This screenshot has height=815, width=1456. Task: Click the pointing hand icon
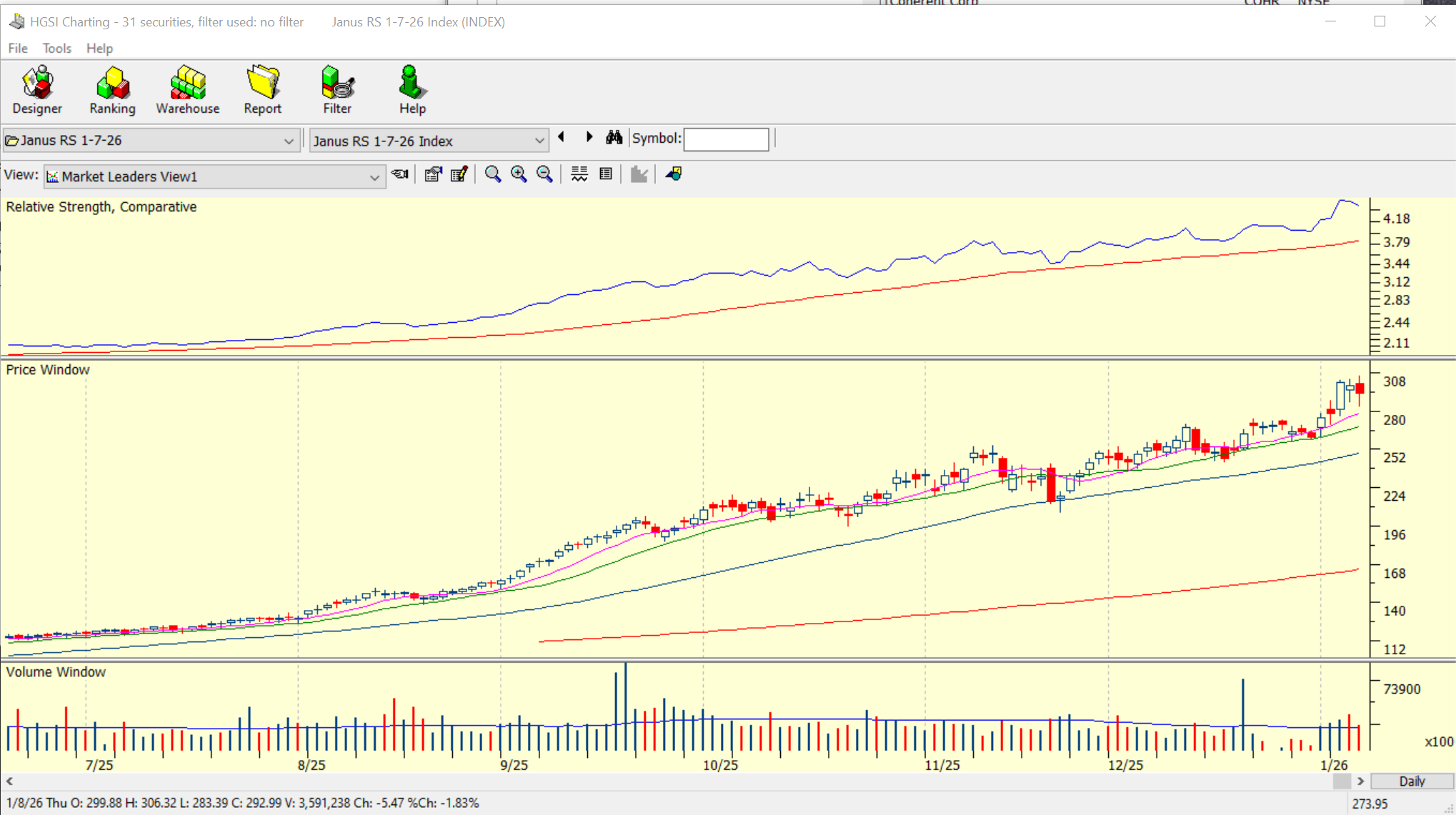(400, 174)
